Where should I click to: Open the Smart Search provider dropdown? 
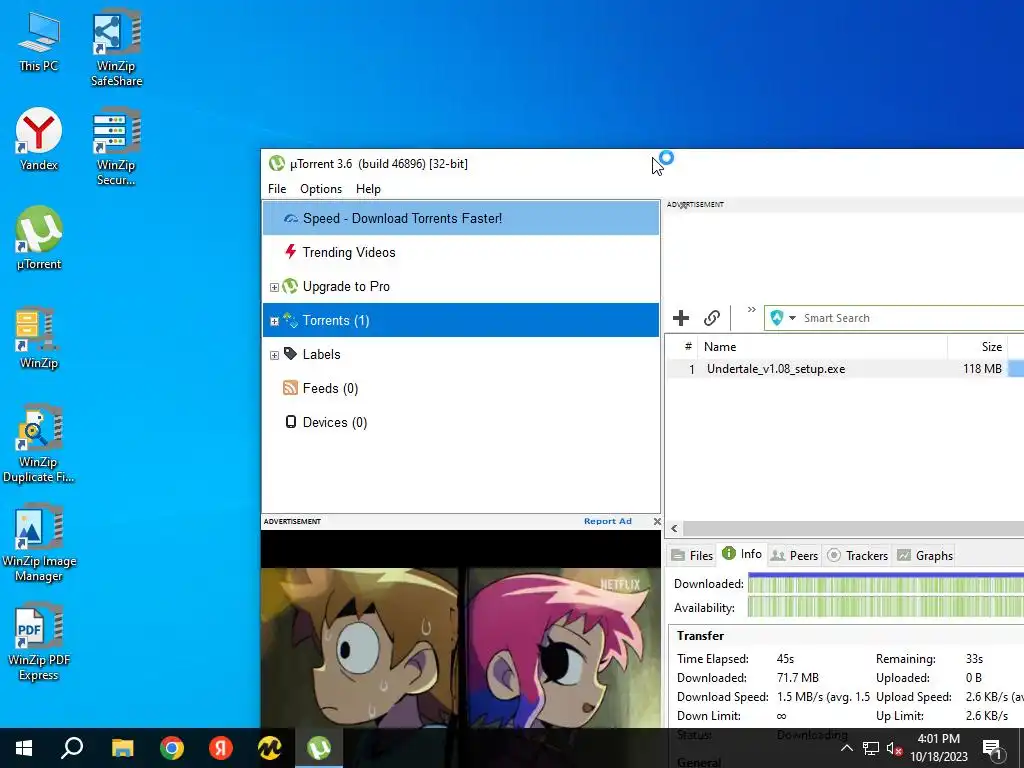(x=792, y=318)
